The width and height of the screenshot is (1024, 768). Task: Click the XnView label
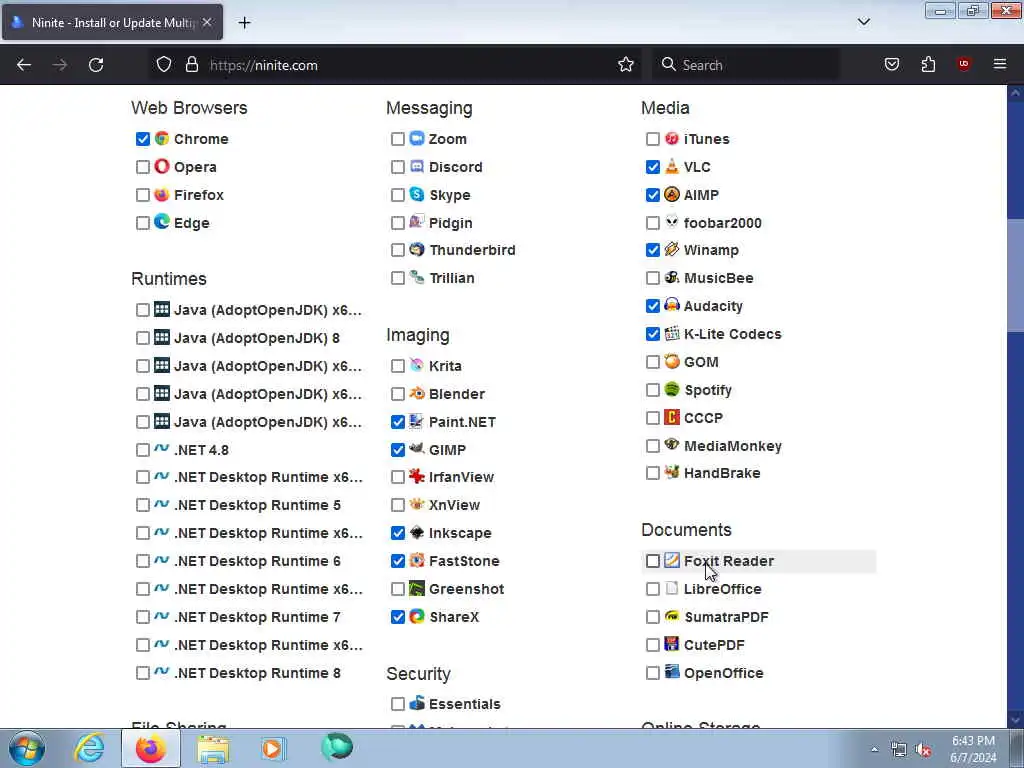pyautogui.click(x=455, y=505)
